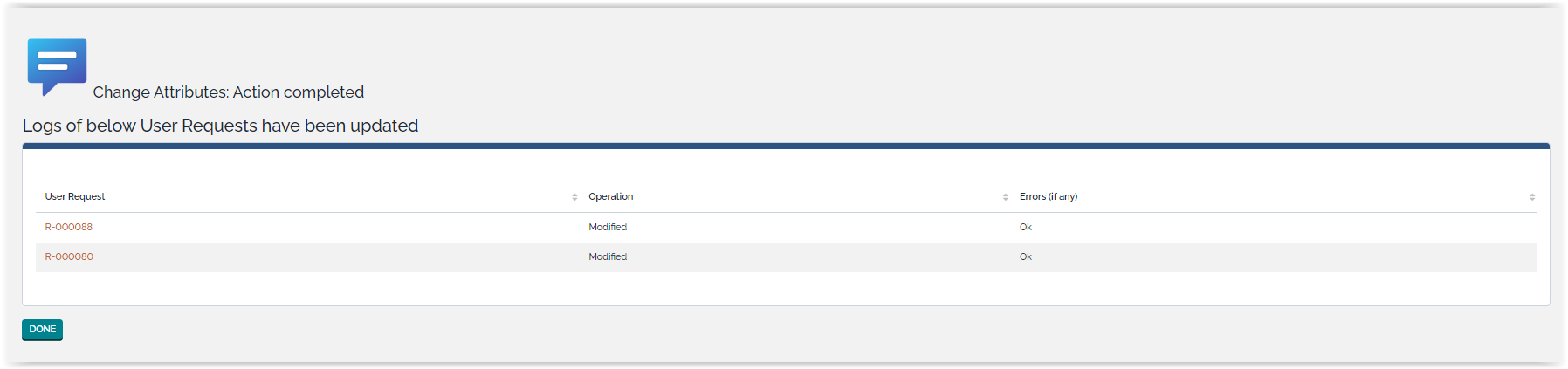Click blank white area below table rows
Viewport: 1568px width, 369px height.
coord(786,289)
